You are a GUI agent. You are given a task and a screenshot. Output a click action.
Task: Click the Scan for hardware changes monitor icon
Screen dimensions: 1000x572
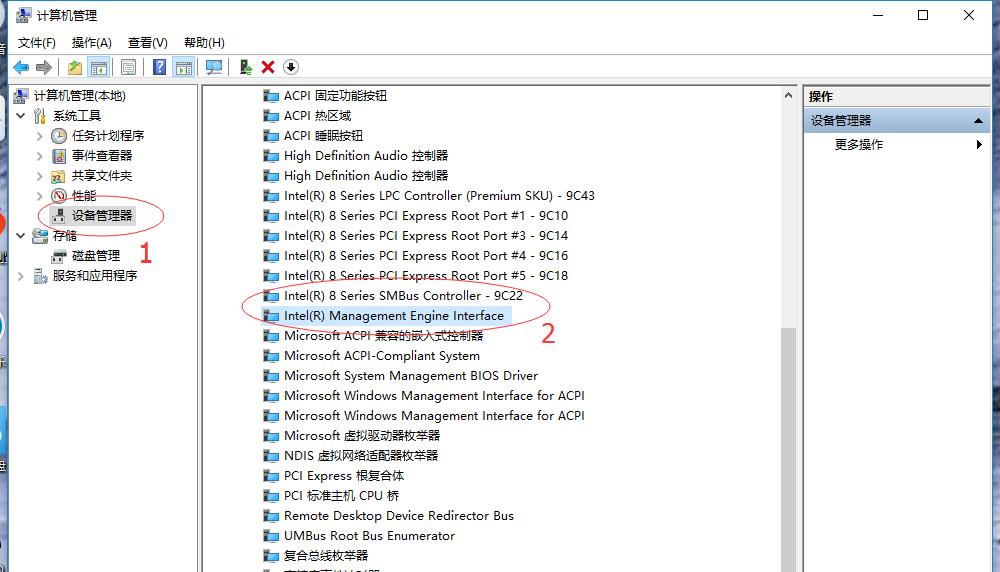click(x=214, y=67)
